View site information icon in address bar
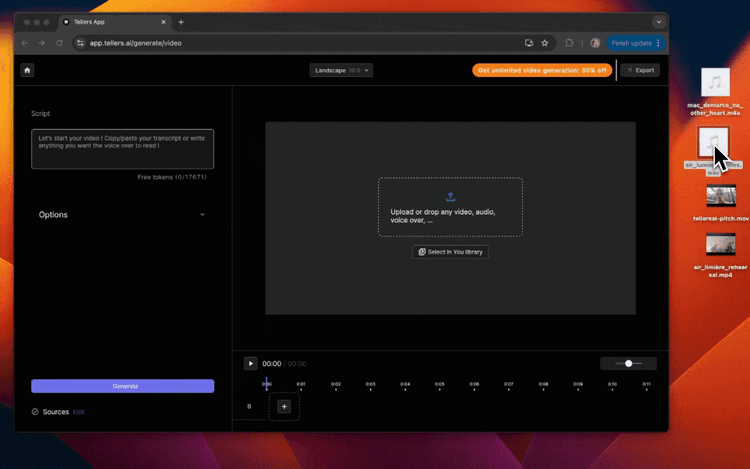This screenshot has height=469, width=750. click(x=80, y=43)
